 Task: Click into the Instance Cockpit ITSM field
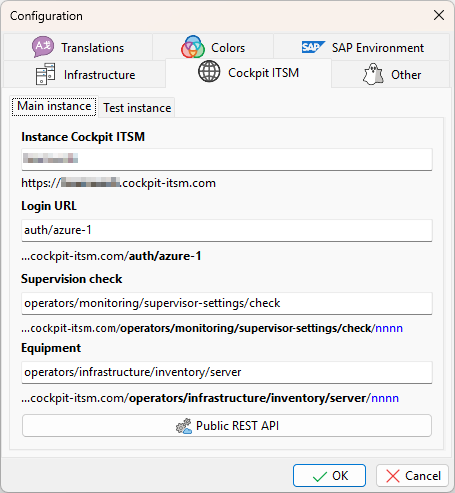click(227, 159)
